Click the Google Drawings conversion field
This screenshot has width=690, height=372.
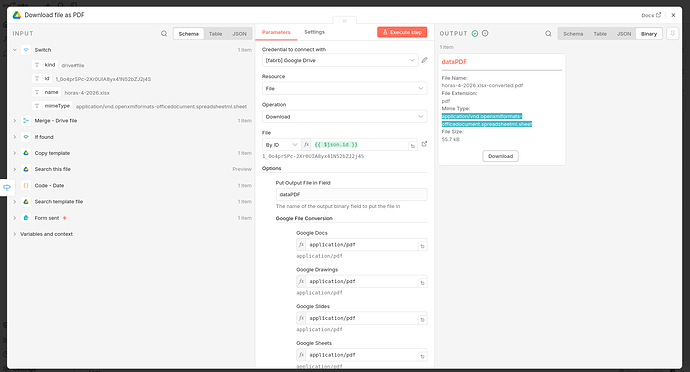pyautogui.click(x=362, y=281)
